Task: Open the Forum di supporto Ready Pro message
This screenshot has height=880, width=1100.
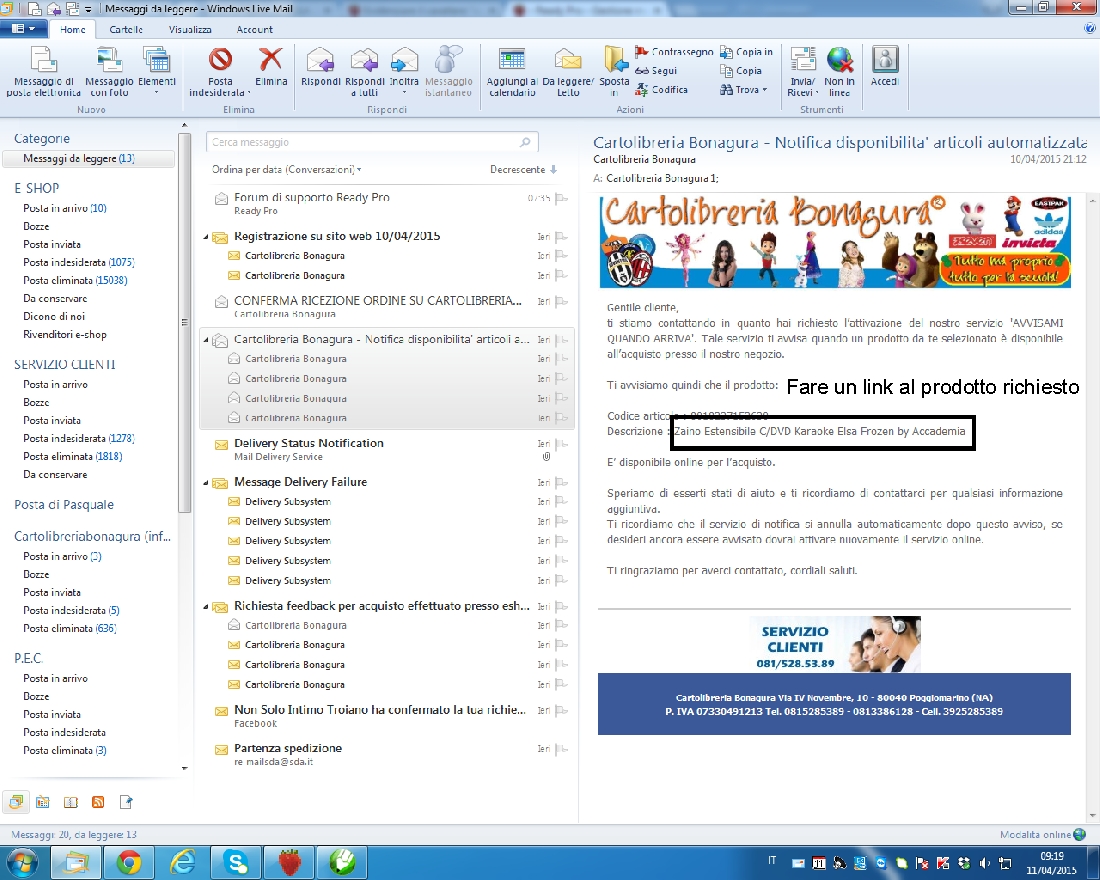Action: [x=387, y=204]
